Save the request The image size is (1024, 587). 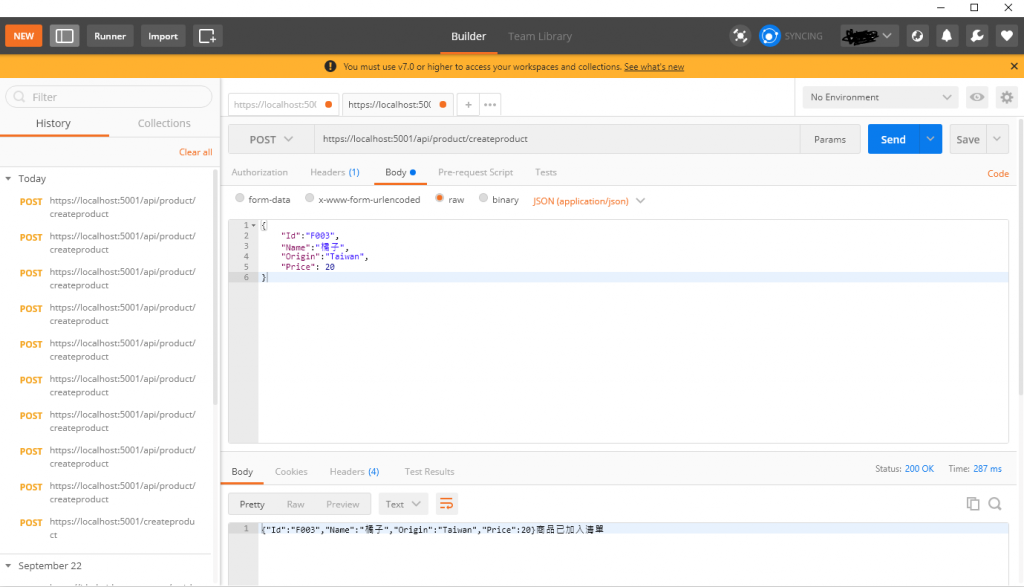point(968,139)
